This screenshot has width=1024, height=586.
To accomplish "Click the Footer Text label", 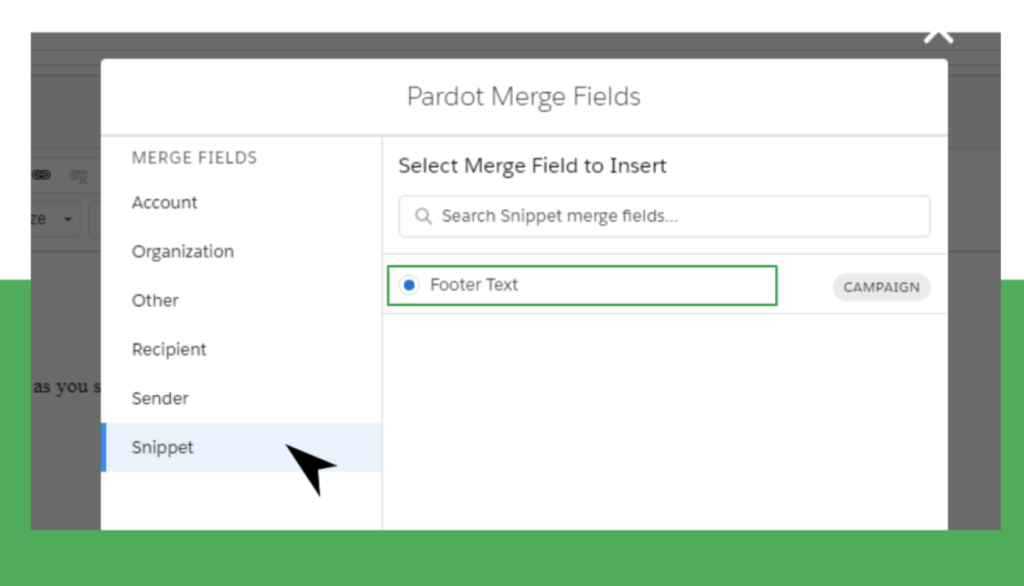I will pos(473,285).
